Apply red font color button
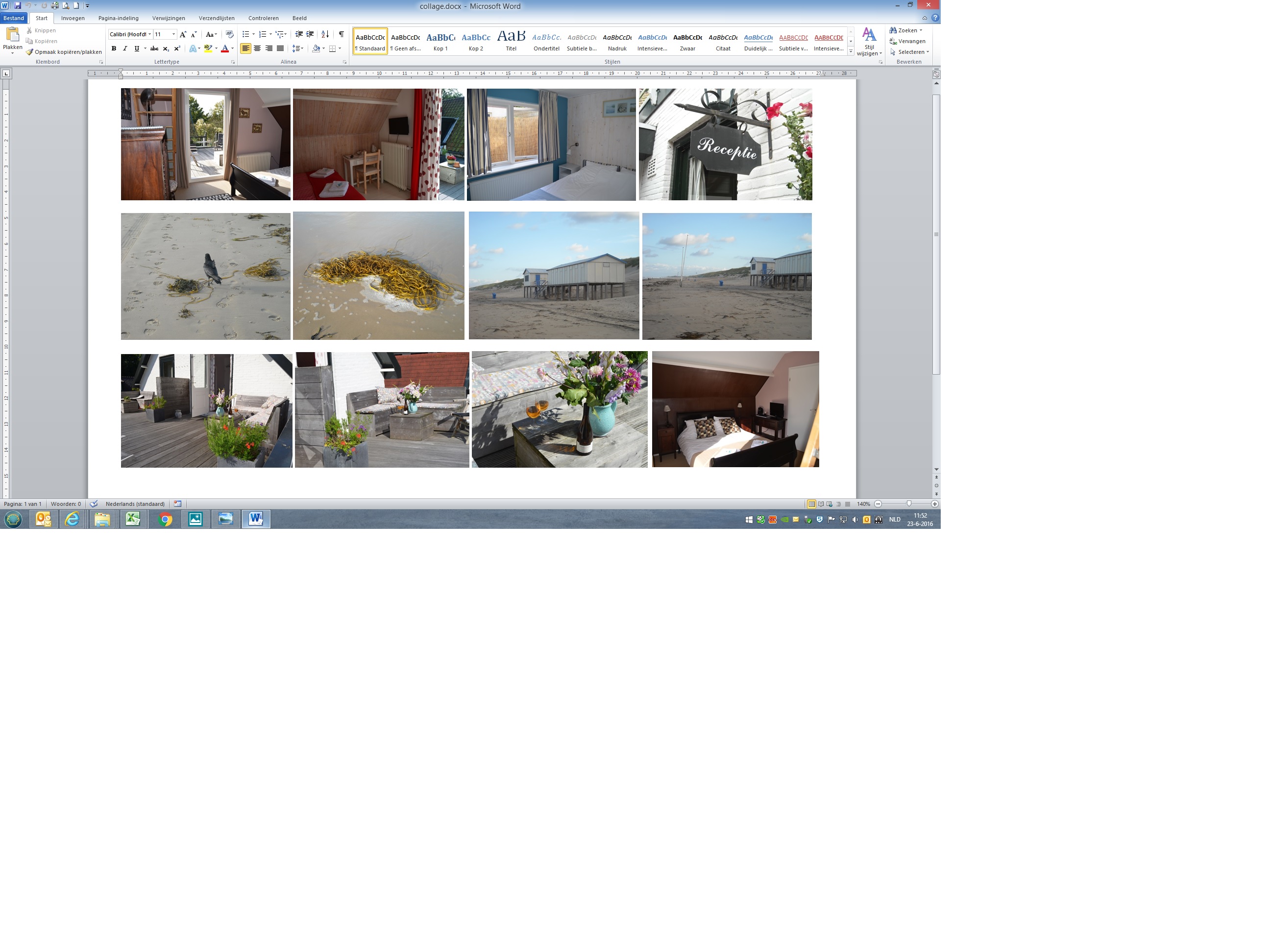1270x952 pixels. pyautogui.click(x=225, y=49)
